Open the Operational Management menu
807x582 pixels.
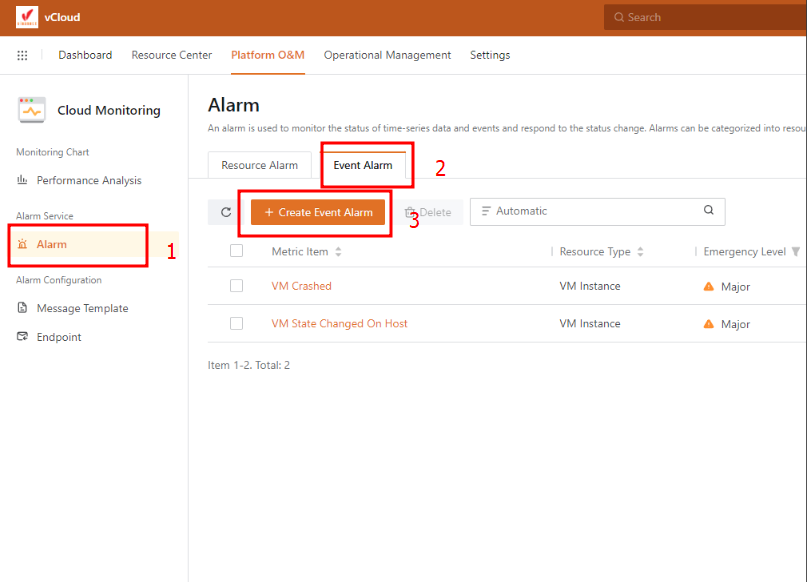(387, 55)
